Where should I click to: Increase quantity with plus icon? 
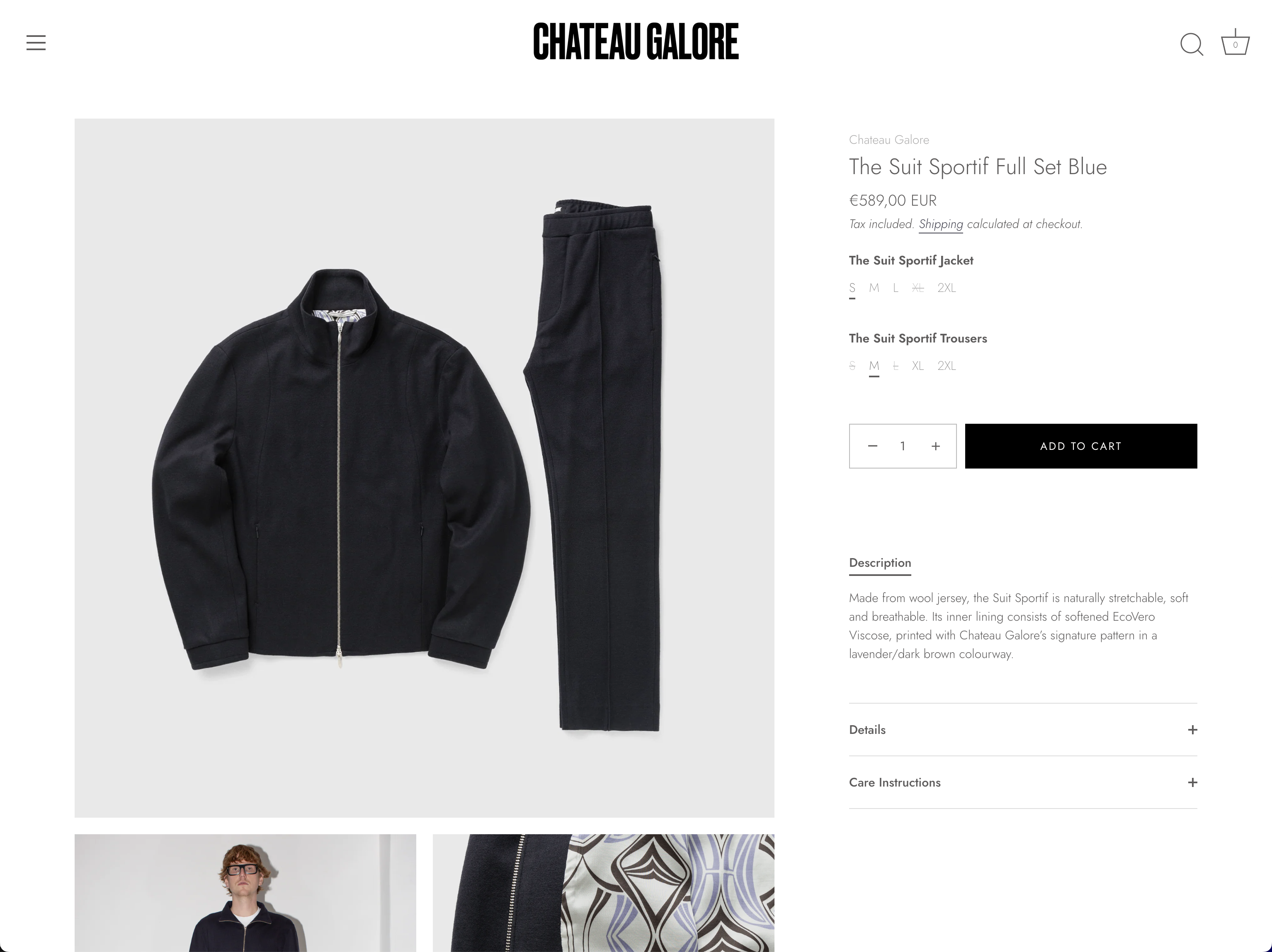click(936, 446)
